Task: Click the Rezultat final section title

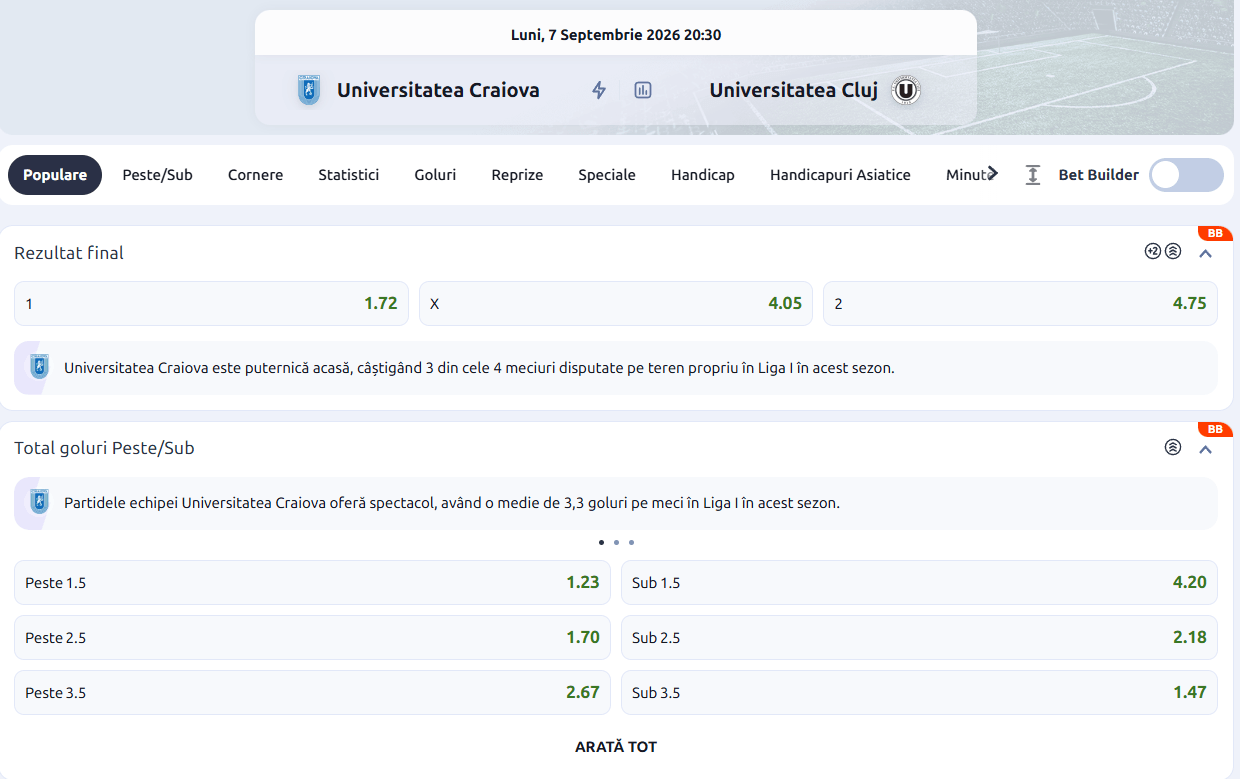Action: click(x=69, y=253)
